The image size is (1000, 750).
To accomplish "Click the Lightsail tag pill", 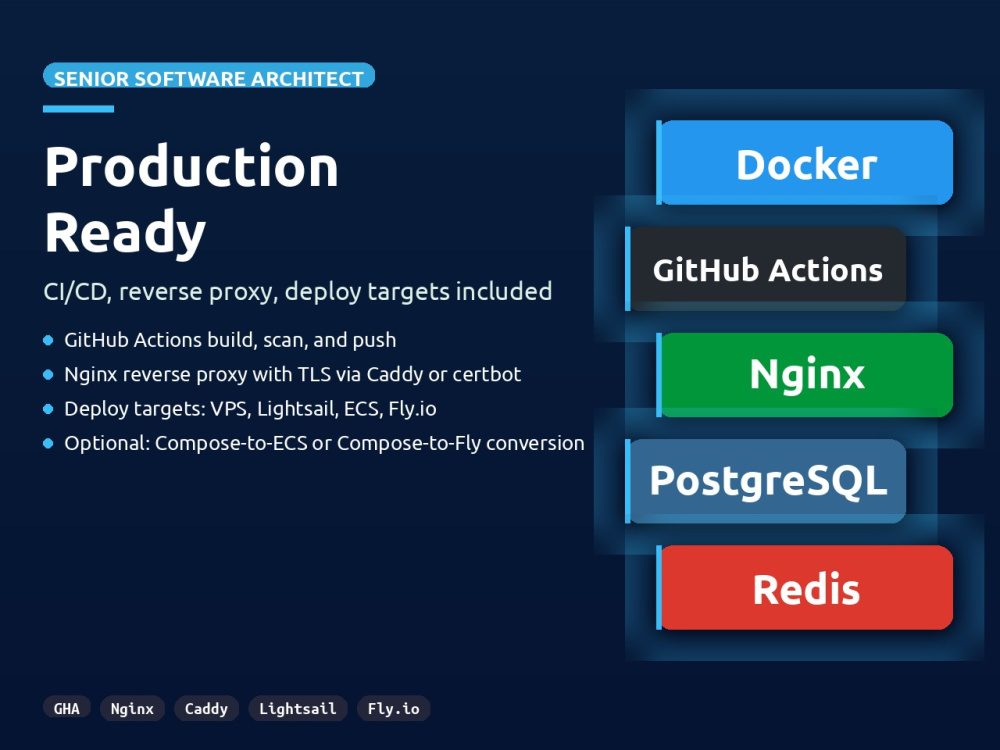I will point(298,709).
